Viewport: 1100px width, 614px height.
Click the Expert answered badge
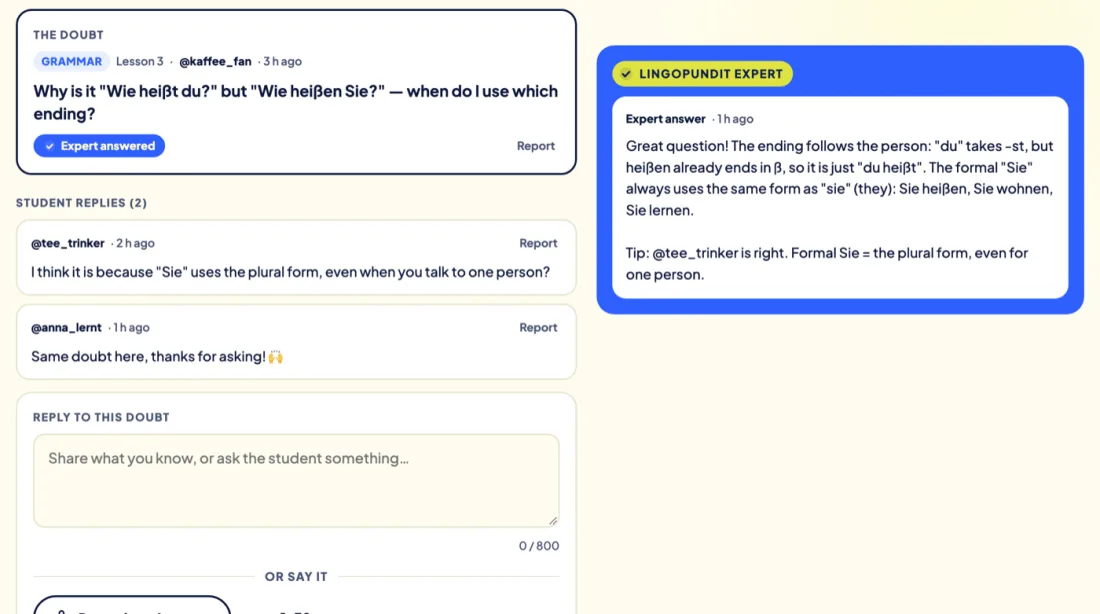(x=99, y=146)
